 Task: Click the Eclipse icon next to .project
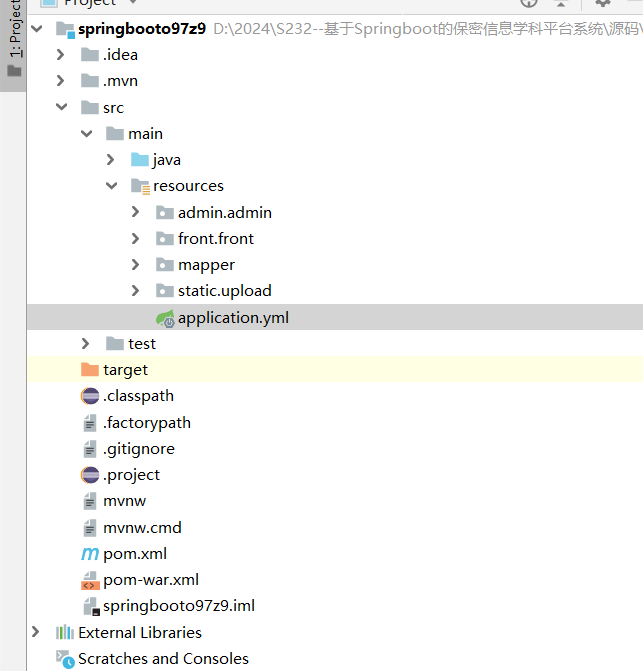click(x=89, y=475)
